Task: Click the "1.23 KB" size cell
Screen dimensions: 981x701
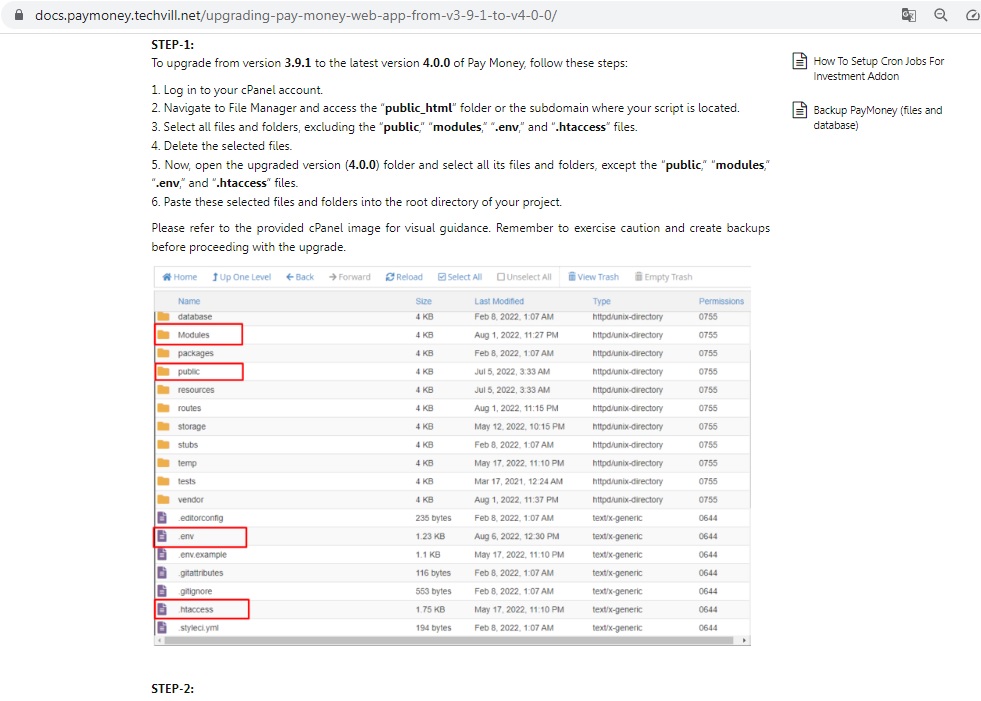Action: pyautogui.click(x=430, y=536)
